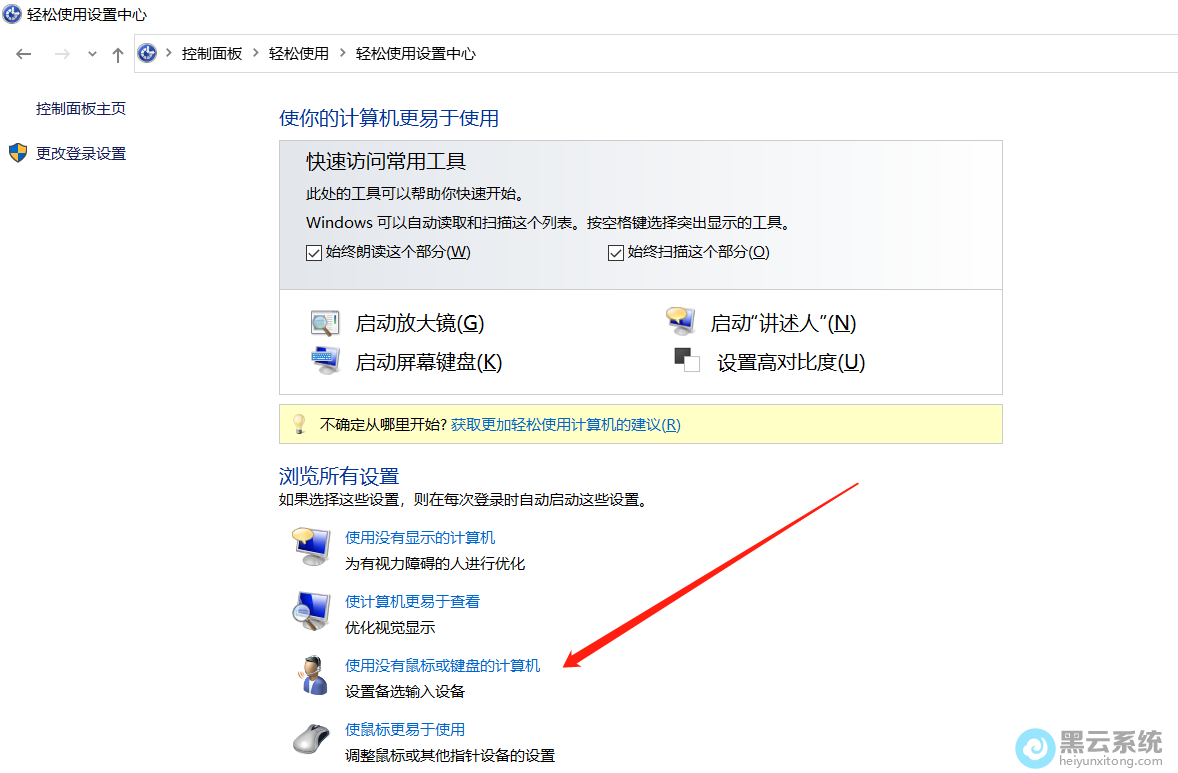Select the magnifier icon to start 放大镜
The width and height of the screenshot is (1178, 773).
(323, 322)
